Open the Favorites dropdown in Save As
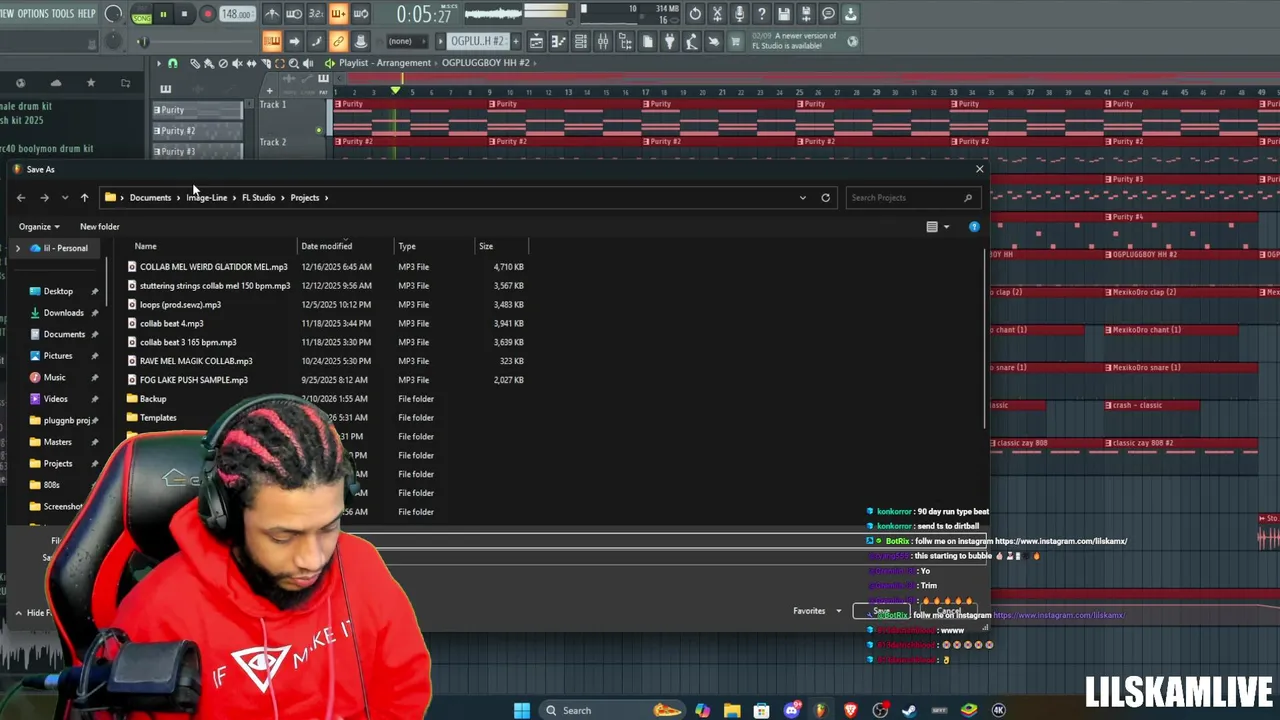Image resolution: width=1280 pixels, height=720 pixels. 817,611
